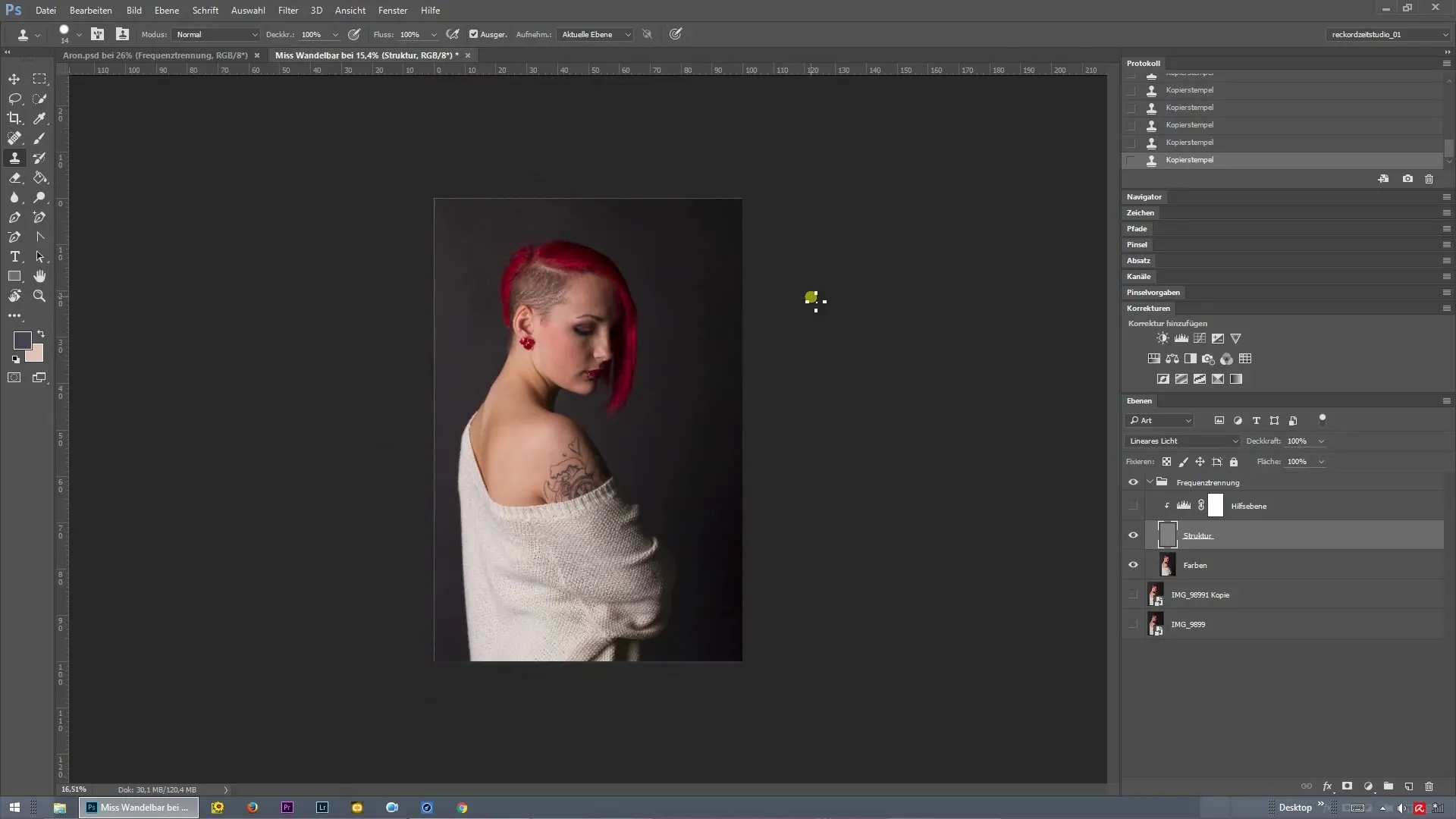Viewport: 1456px width, 819px height.
Task: Expand the Pfade panel
Action: 1136,229
